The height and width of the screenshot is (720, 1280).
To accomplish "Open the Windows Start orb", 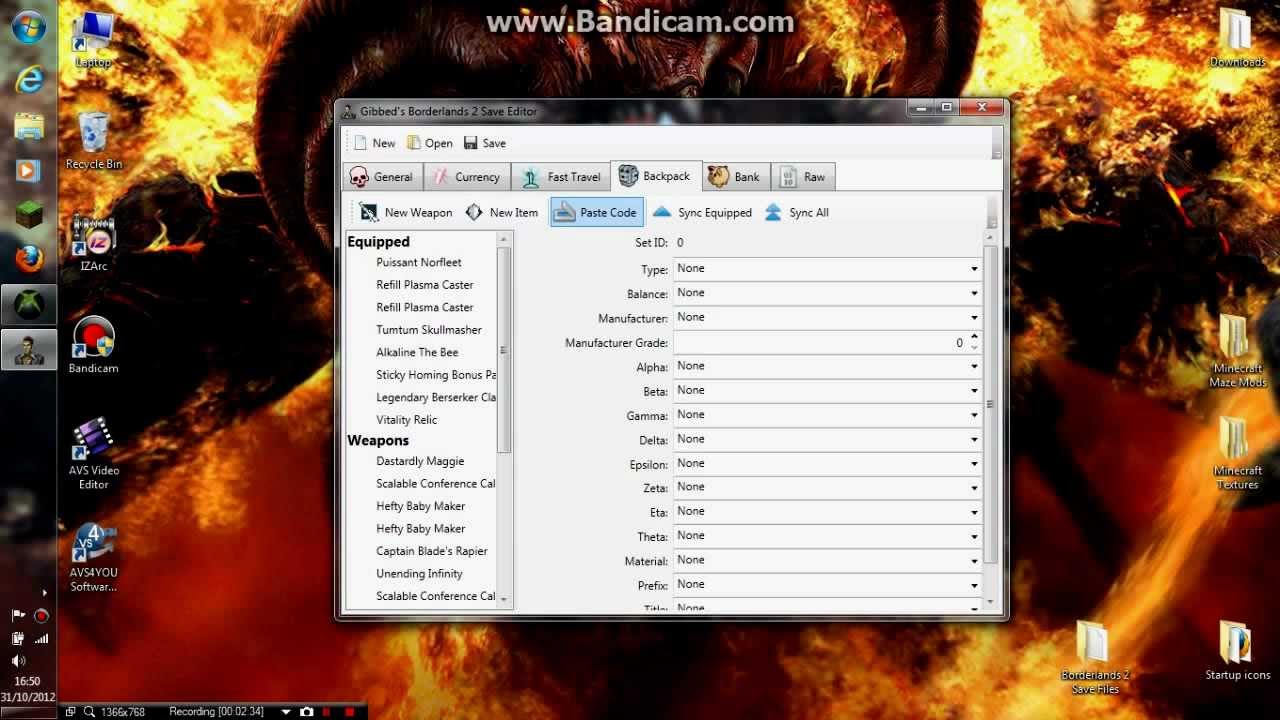I will [29, 27].
